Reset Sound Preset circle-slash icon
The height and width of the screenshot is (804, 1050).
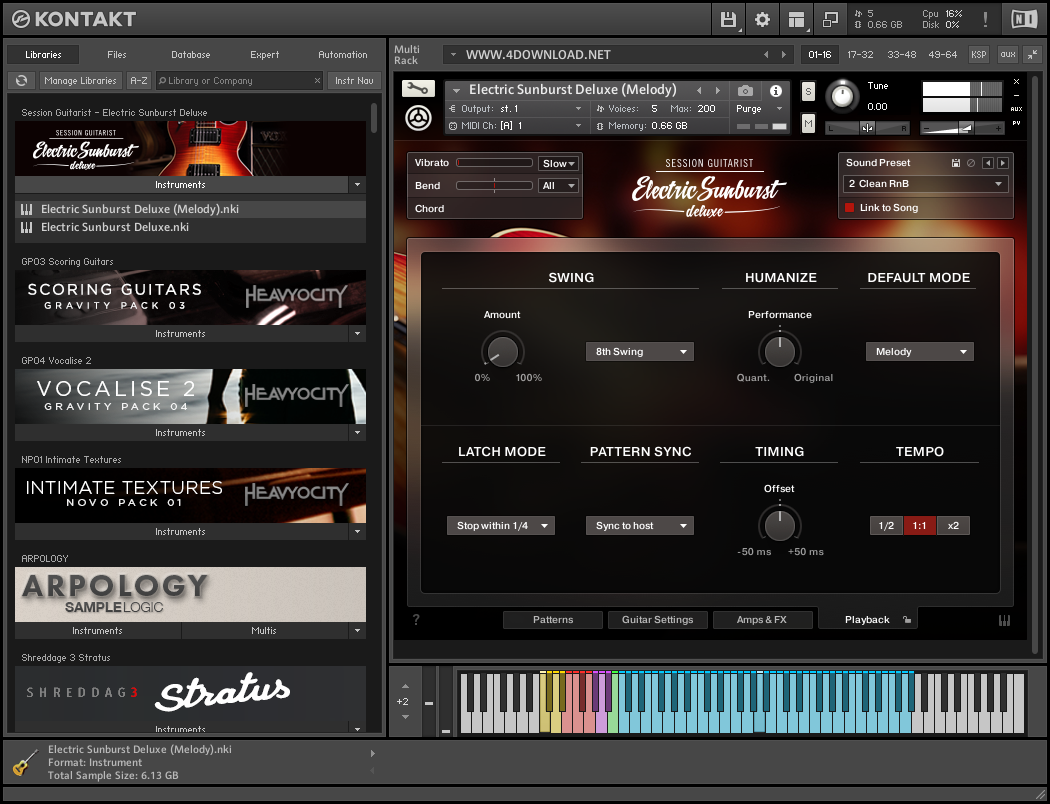point(970,163)
